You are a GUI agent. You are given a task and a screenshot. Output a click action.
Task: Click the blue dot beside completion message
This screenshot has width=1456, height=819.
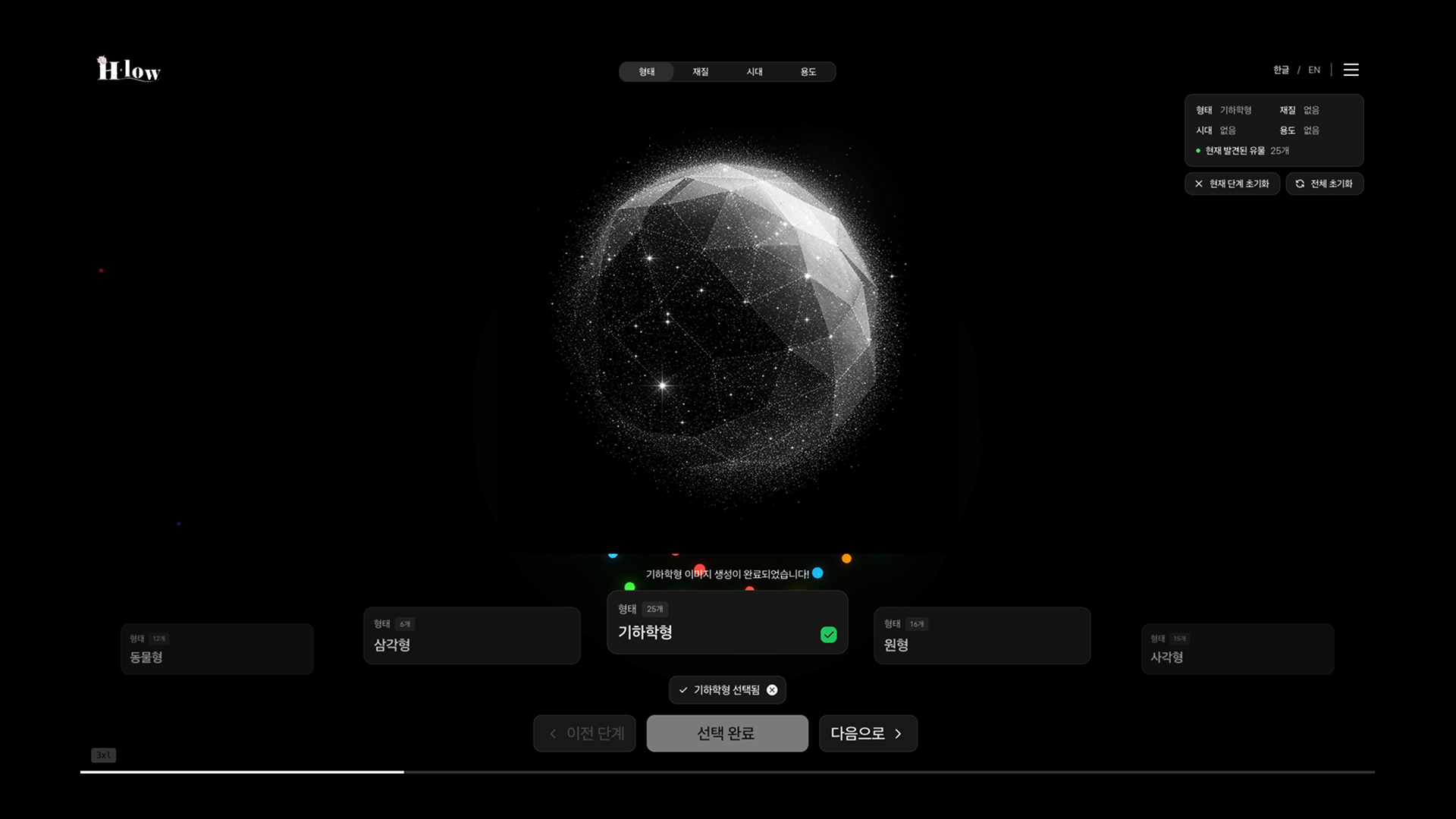[817, 573]
